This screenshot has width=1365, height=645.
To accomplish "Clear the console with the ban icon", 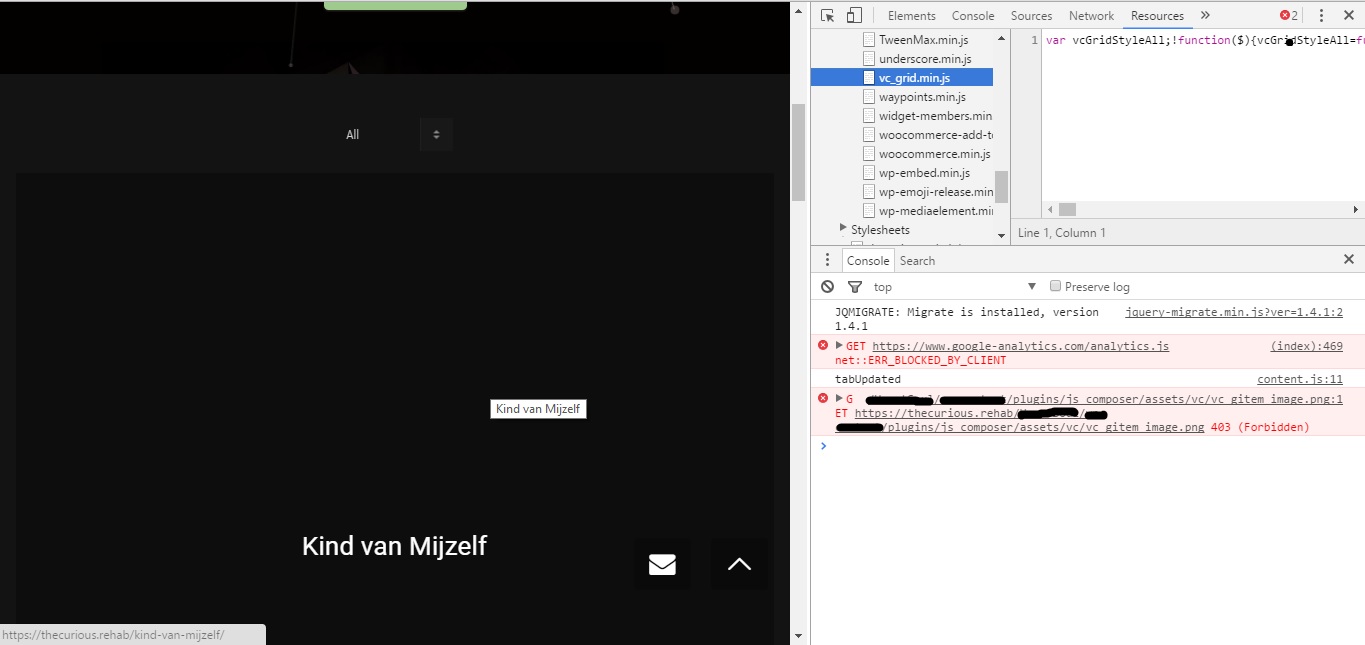I will [827, 287].
